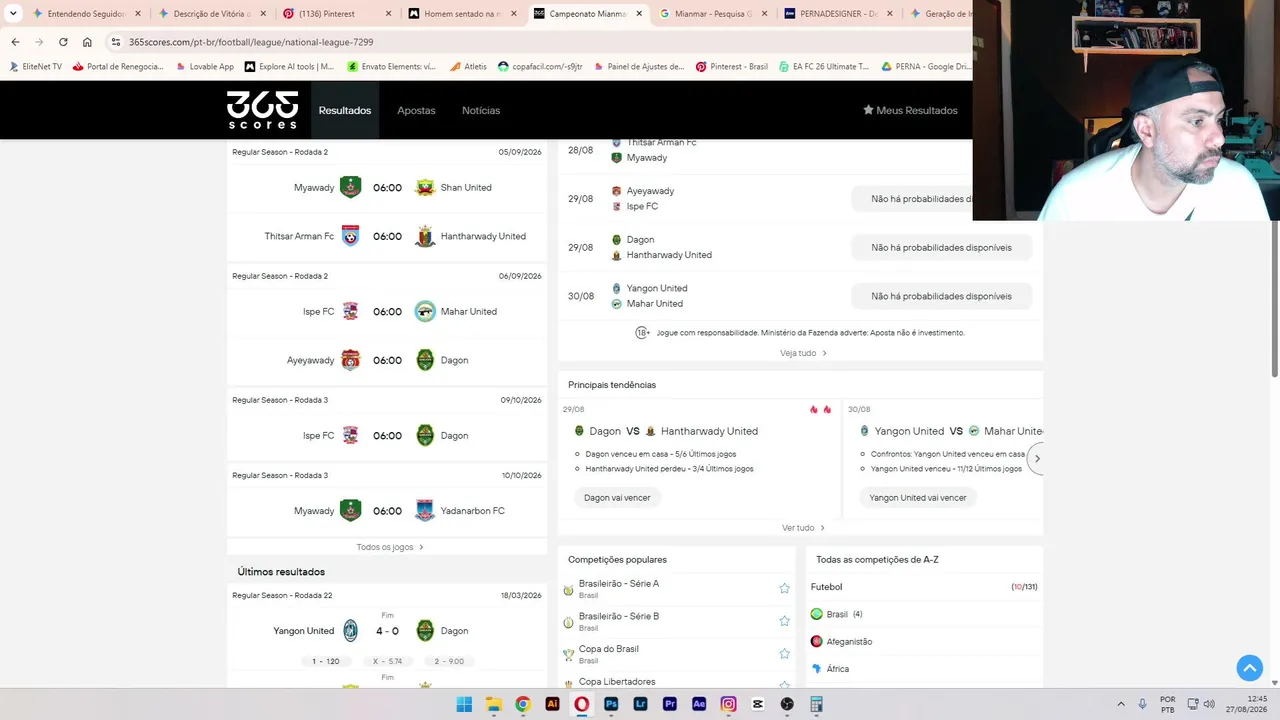Click the Ayeyawady crest in fixtures
This screenshot has height=720, width=1280.
pyautogui.click(x=350, y=360)
